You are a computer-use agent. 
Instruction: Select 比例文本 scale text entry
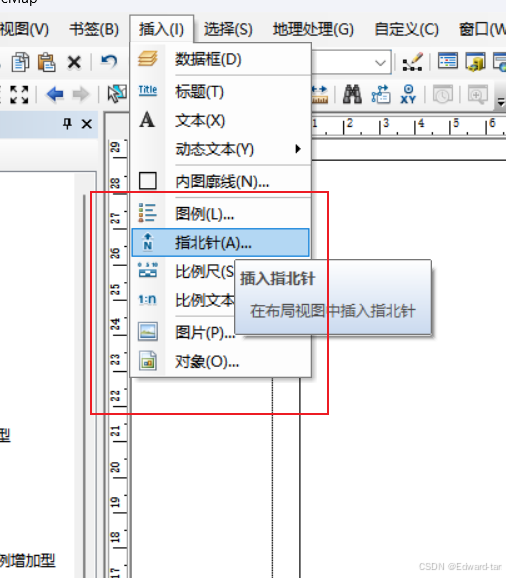[x=183, y=300]
